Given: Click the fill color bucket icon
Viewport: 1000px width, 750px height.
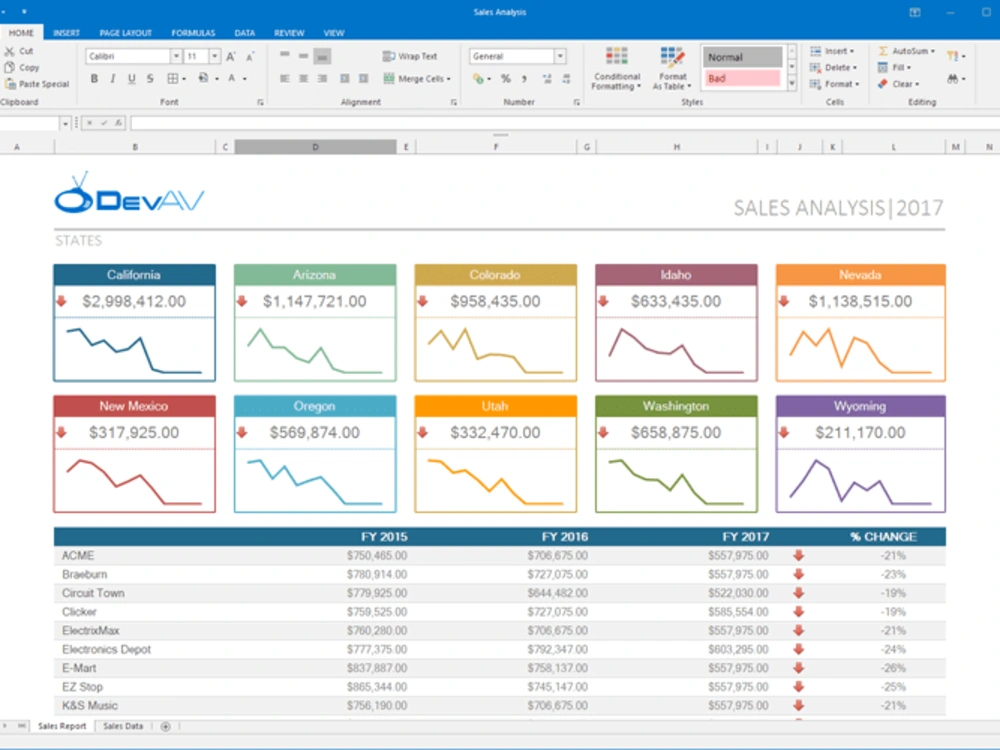Looking at the screenshot, I should [x=203, y=78].
